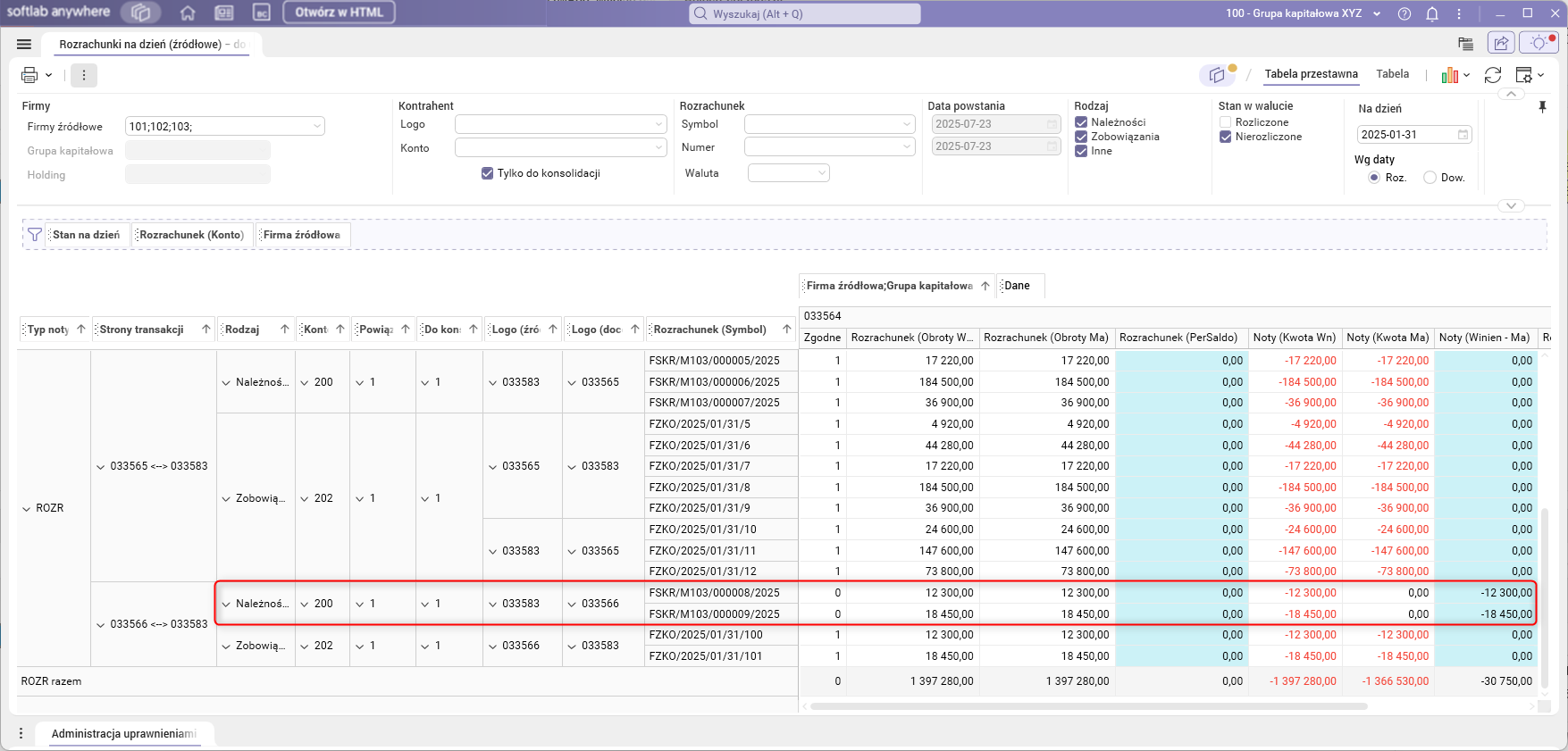Open the Administracja uprawnieniami tab
This screenshot has width=1568, height=751.
click(x=123, y=733)
